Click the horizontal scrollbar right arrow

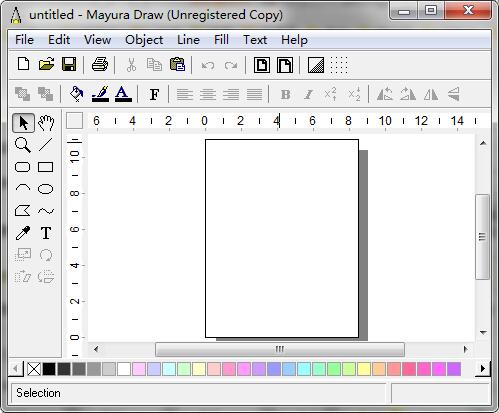[x=466, y=349]
